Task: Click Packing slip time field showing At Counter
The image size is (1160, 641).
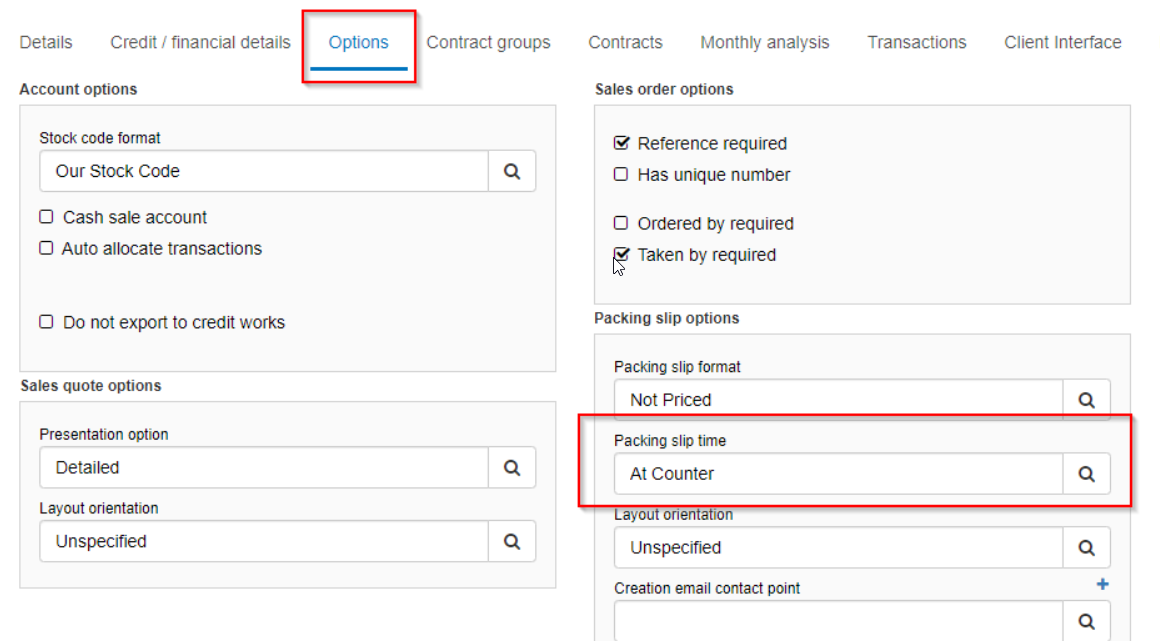Action: [838, 474]
